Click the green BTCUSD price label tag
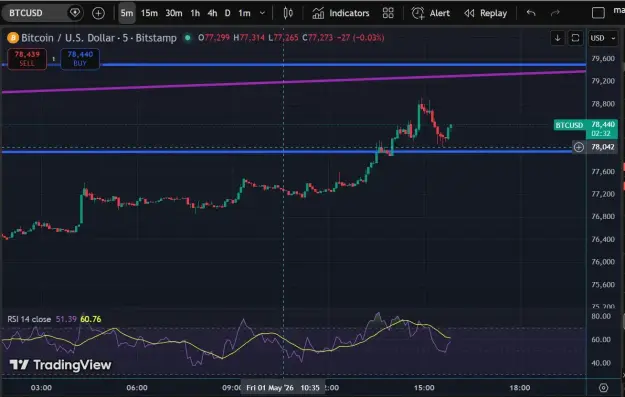This screenshot has width=625, height=397. [569, 125]
